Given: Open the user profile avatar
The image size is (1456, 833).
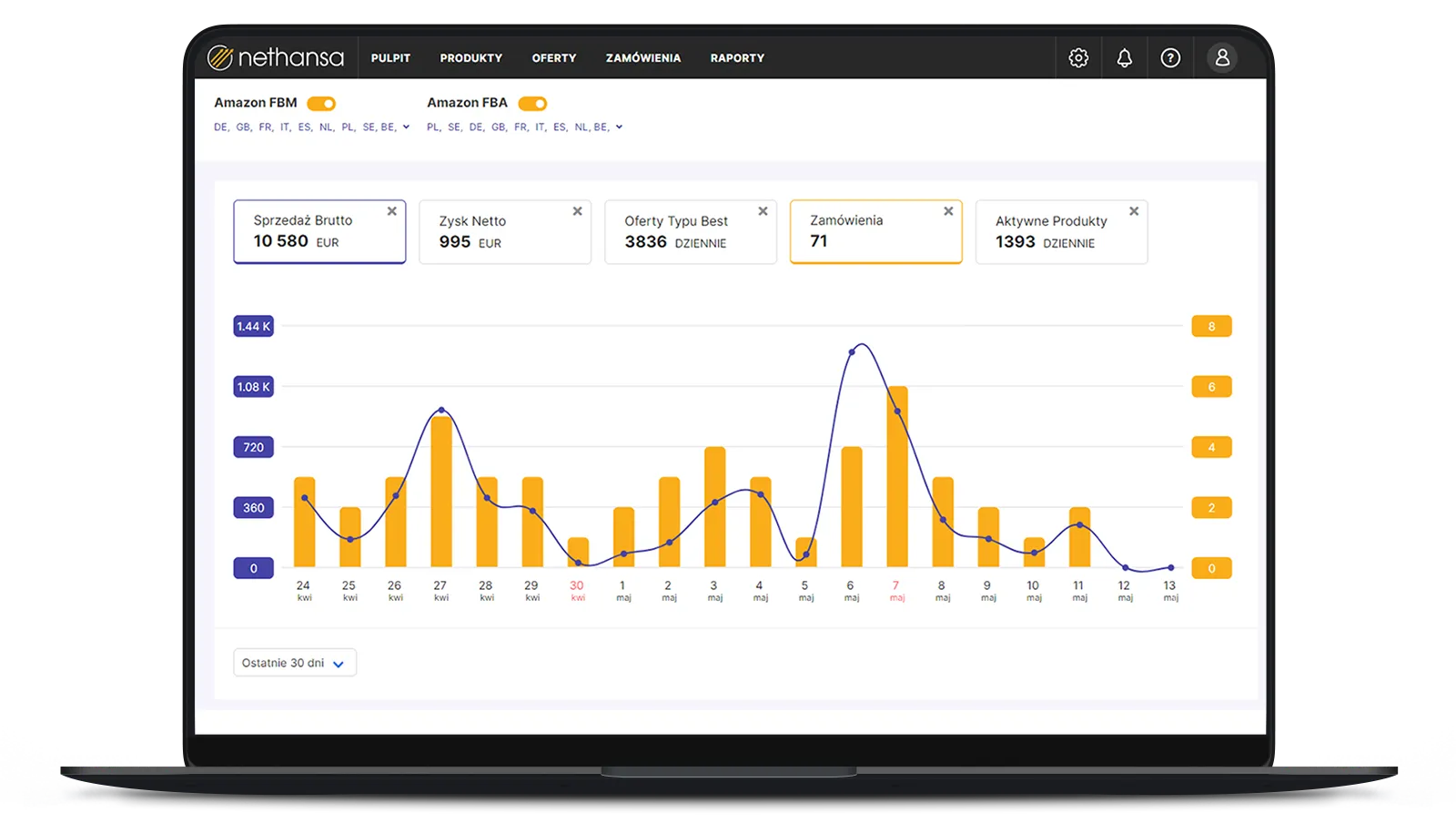Looking at the screenshot, I should [x=1222, y=58].
